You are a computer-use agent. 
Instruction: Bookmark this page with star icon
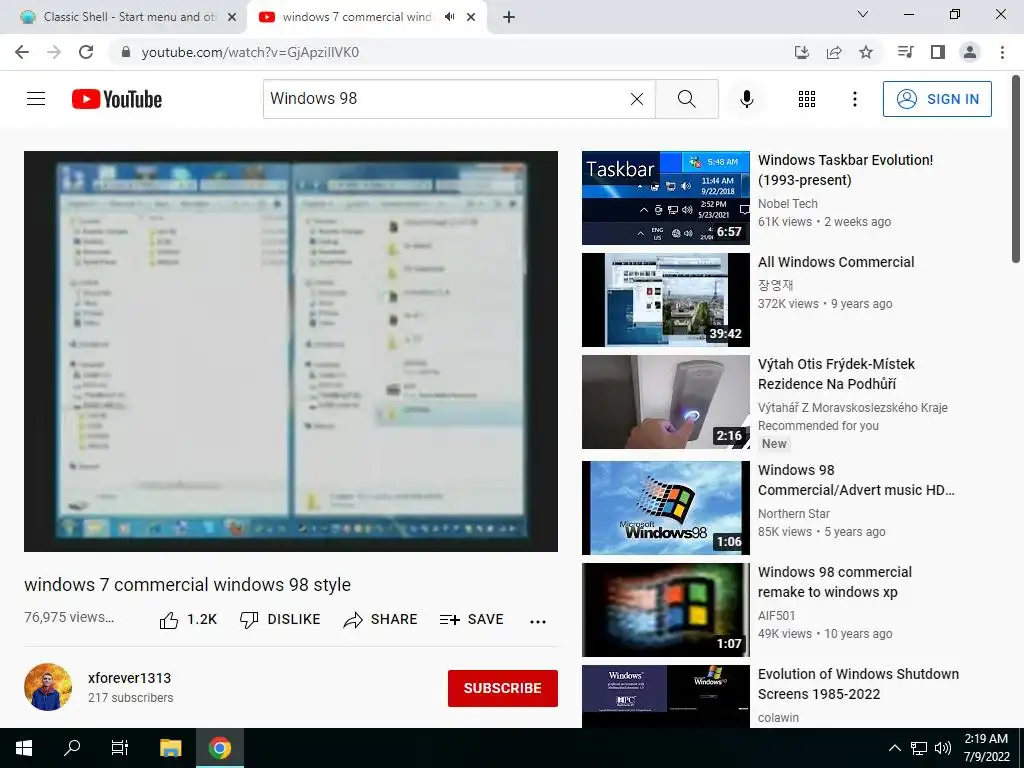click(866, 52)
